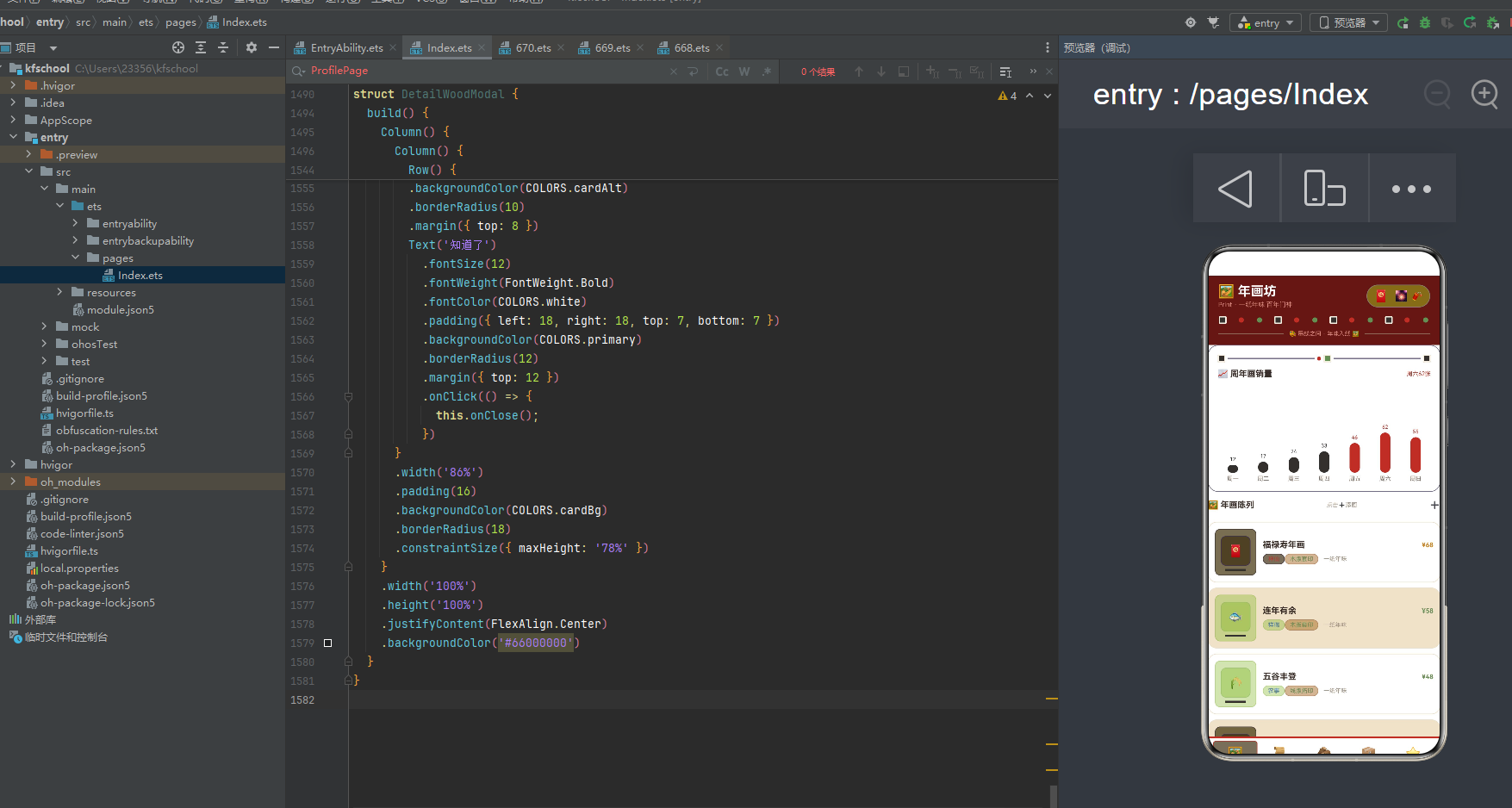Click the warnings indicator showing 4
This screenshot has height=808, width=1512.
1007,96
